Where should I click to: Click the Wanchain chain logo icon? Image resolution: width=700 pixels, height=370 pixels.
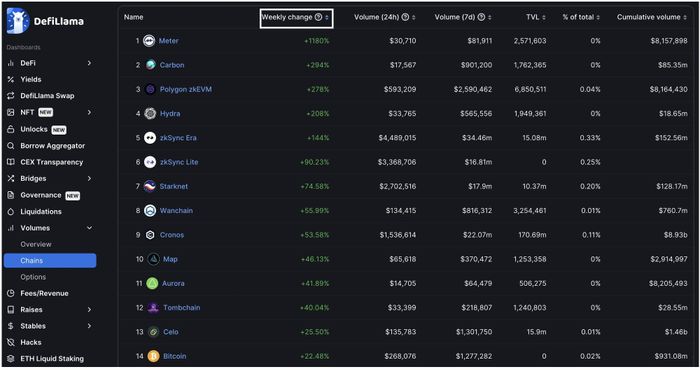click(150, 211)
